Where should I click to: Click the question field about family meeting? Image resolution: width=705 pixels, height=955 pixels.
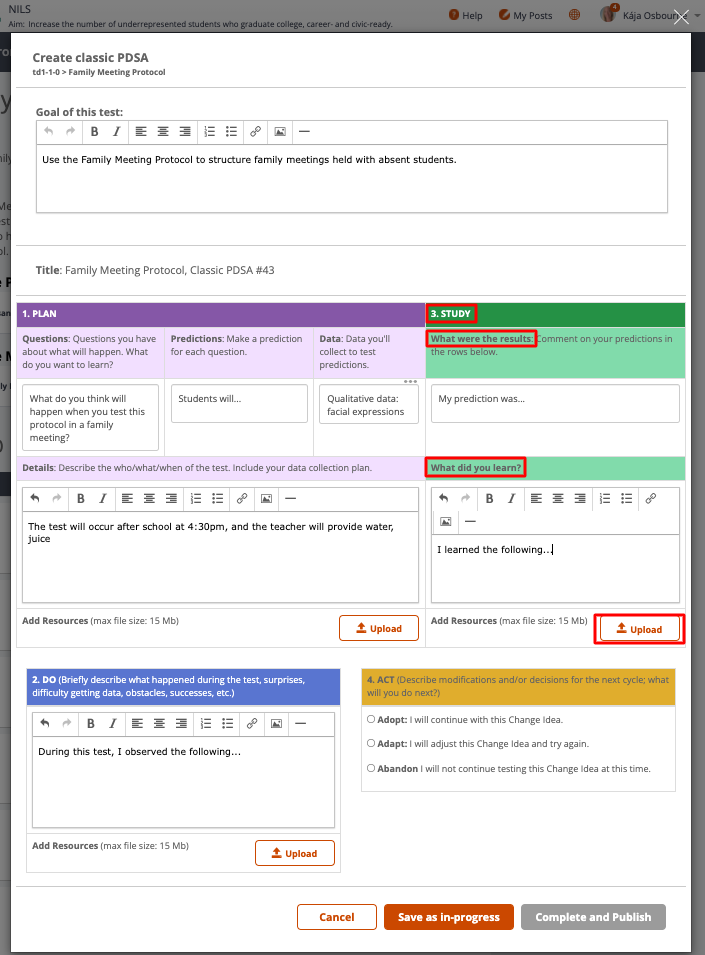(x=91, y=418)
